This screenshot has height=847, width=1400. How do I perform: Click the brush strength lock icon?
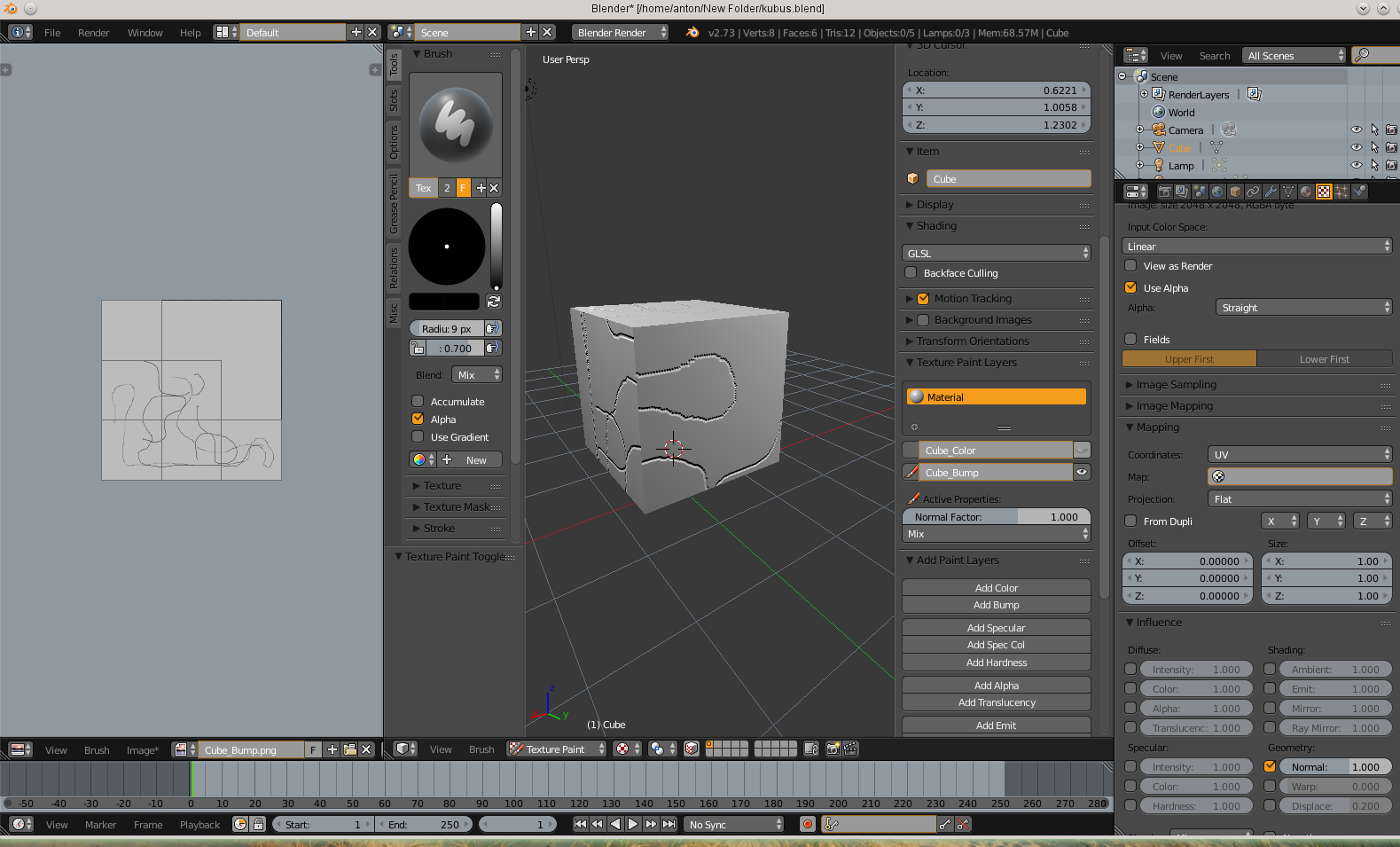(418, 349)
